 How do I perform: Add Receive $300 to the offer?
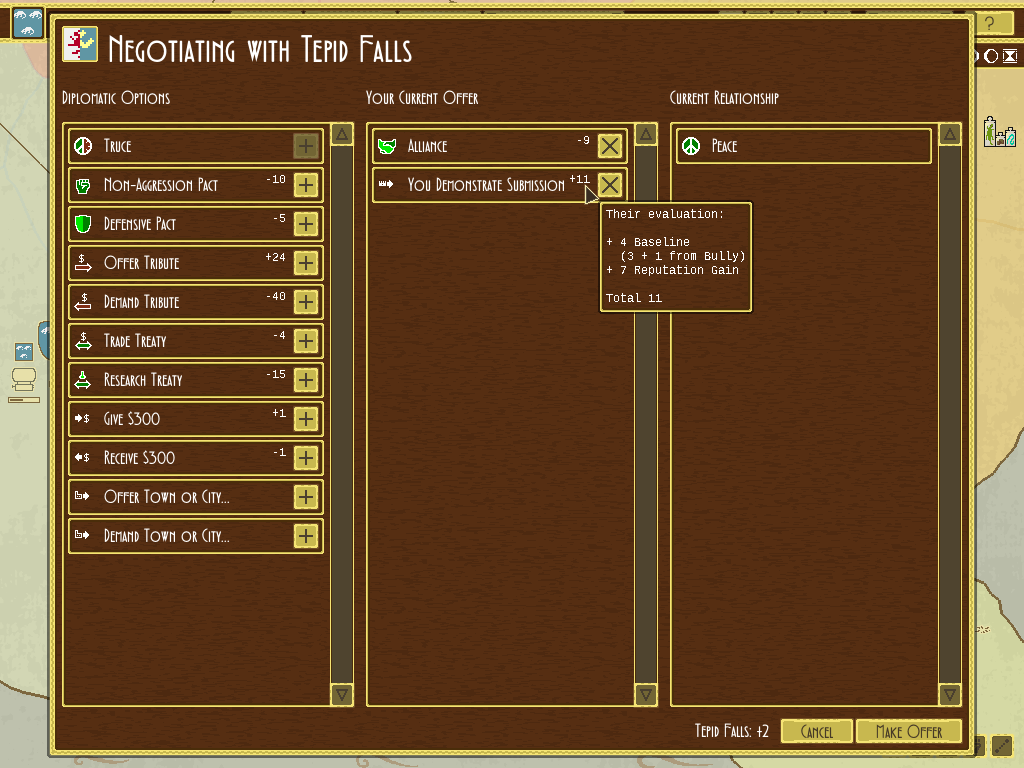(306, 458)
